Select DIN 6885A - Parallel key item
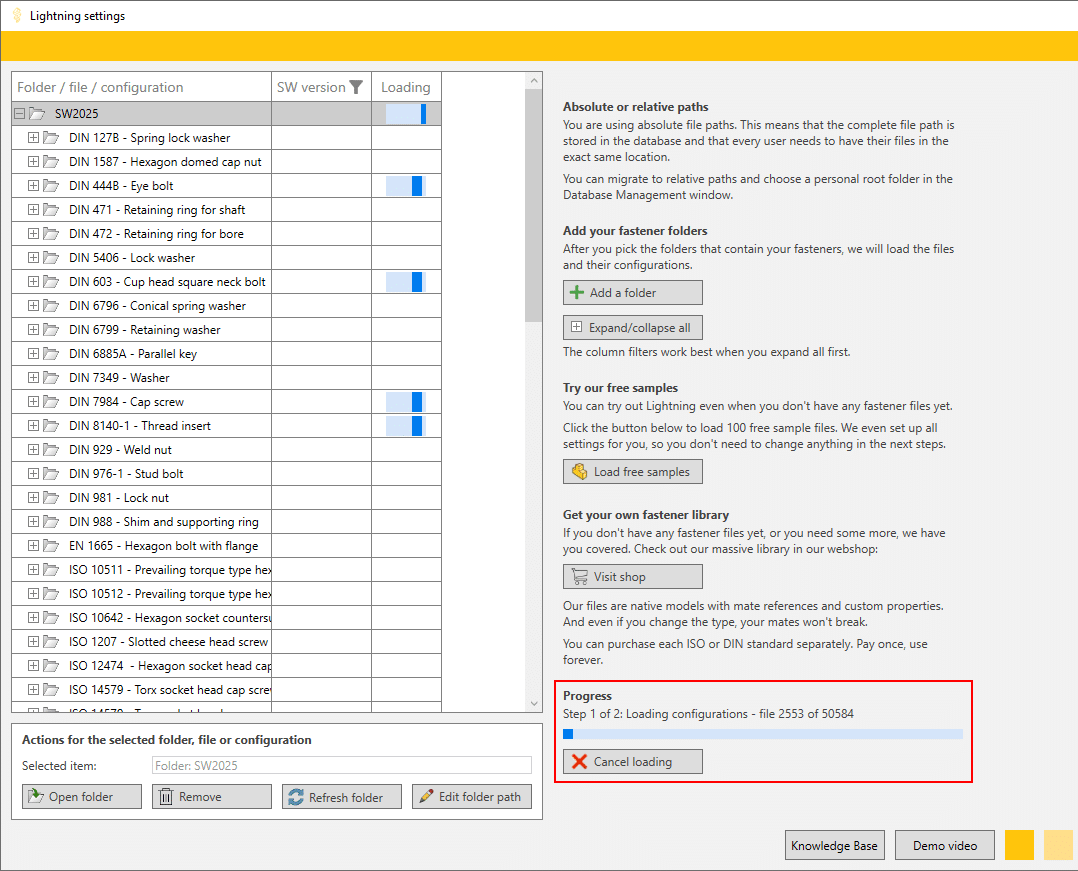The width and height of the screenshot is (1078, 871). (132, 354)
